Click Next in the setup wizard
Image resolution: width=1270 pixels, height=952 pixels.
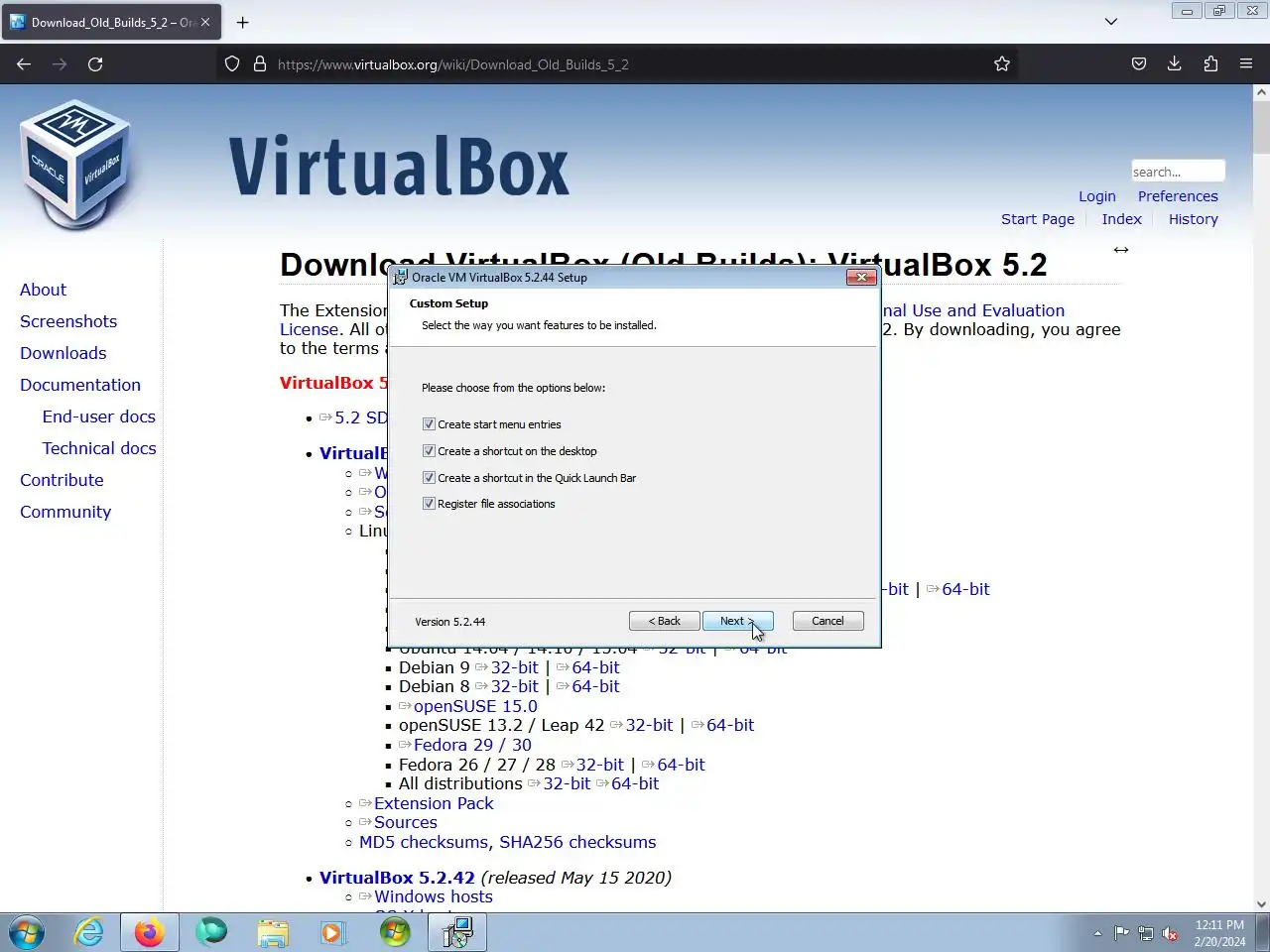tap(737, 621)
